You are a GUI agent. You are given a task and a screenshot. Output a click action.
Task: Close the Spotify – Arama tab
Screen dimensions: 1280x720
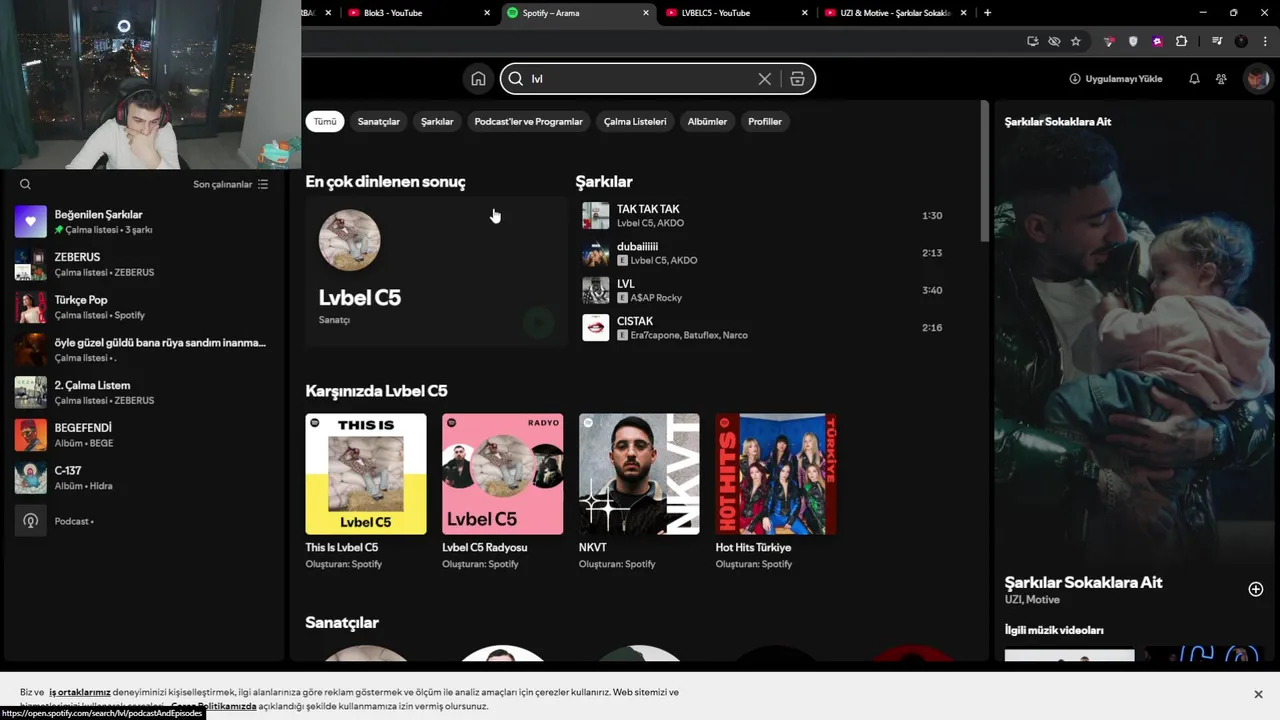(x=646, y=13)
